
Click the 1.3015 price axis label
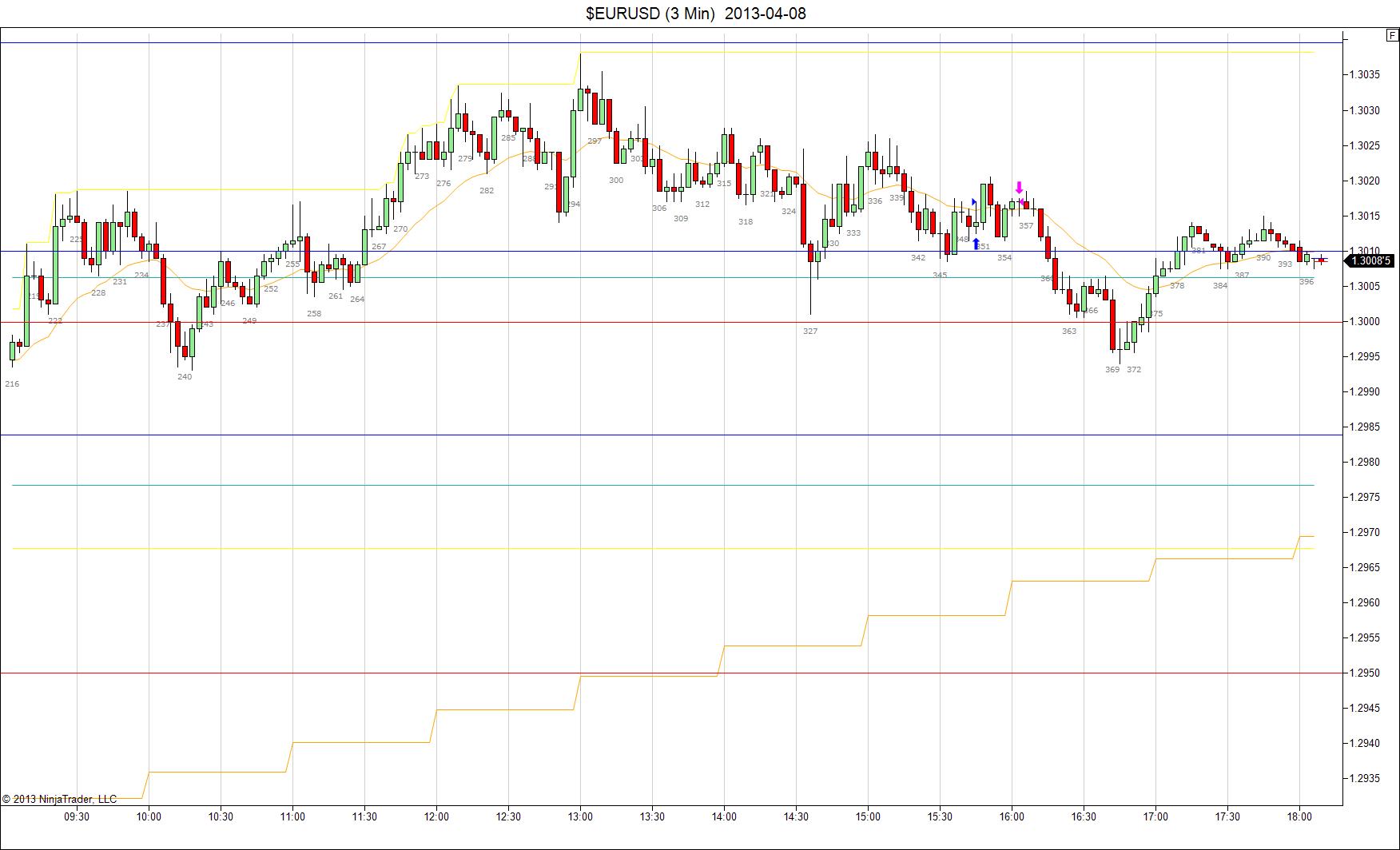1364,216
